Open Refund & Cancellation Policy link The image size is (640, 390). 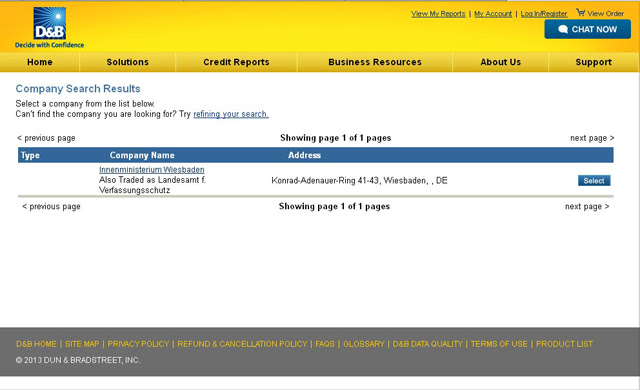pyautogui.click(x=242, y=344)
